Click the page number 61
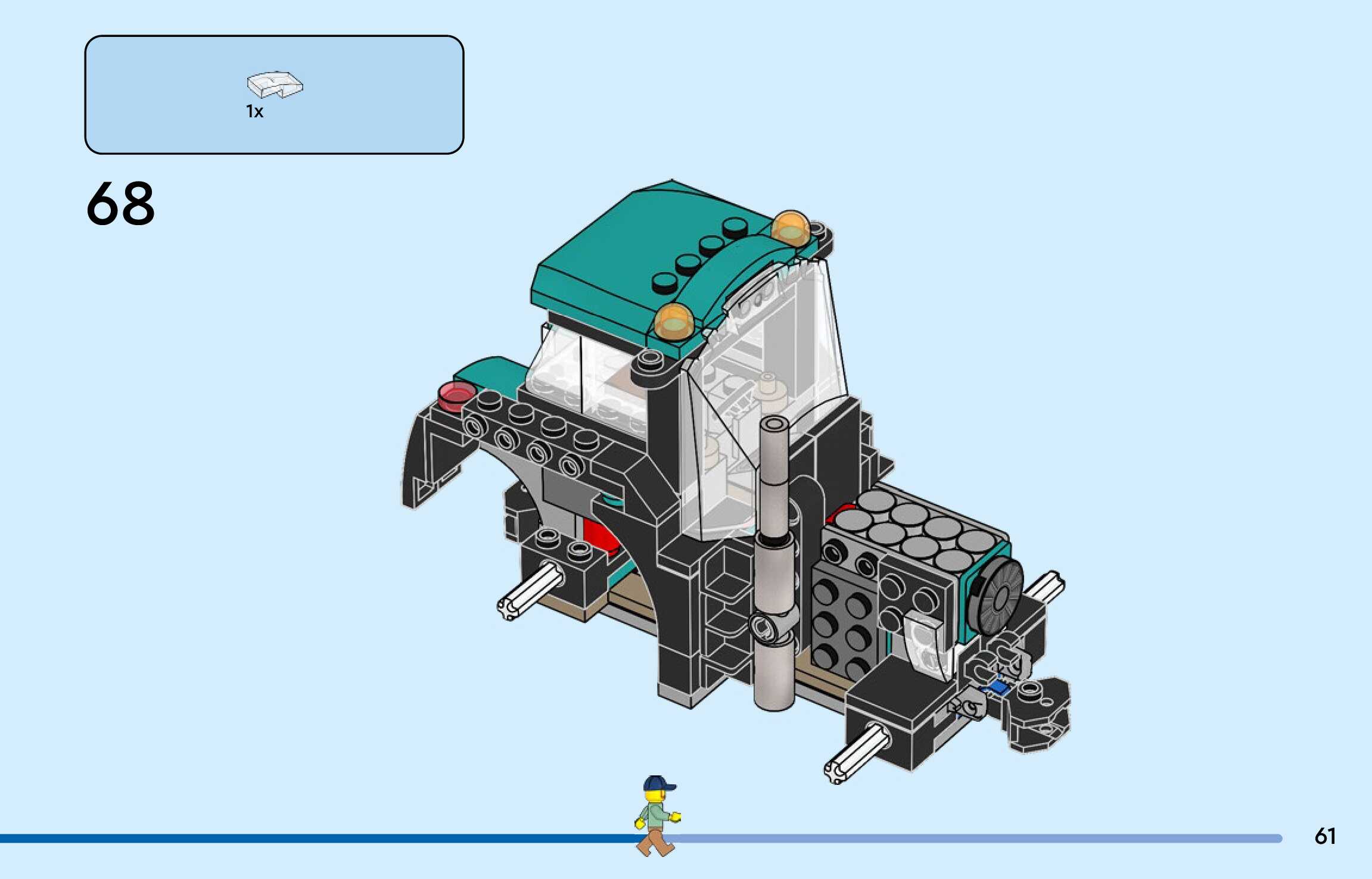Screen dimensions: 1372x879 tap(1324, 836)
